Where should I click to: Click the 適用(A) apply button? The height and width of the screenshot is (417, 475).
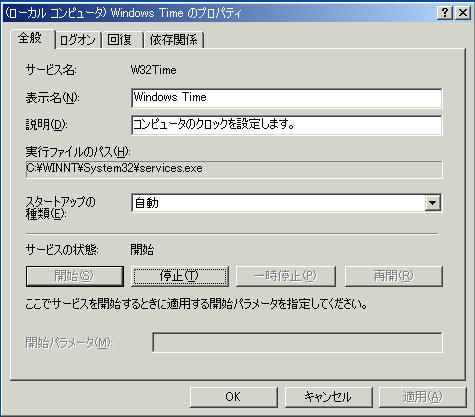(x=423, y=397)
